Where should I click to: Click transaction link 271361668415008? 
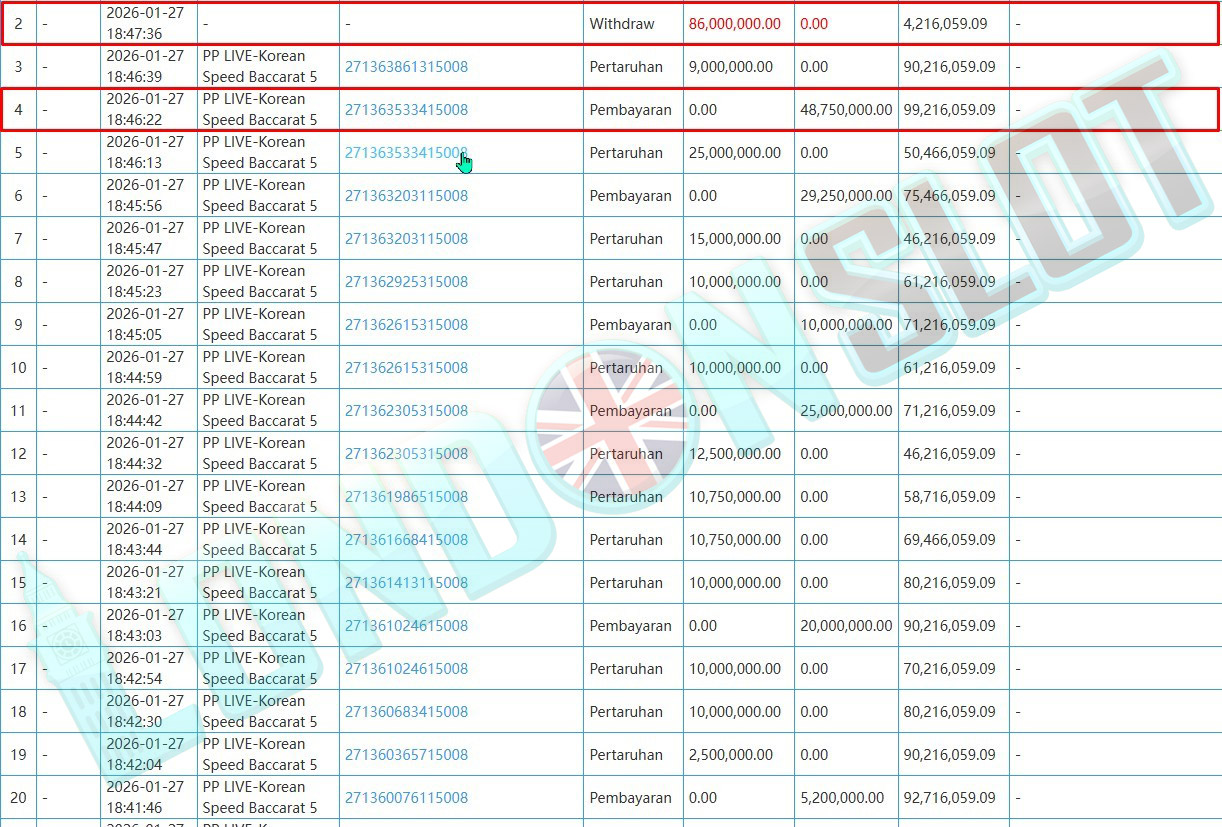(x=406, y=540)
